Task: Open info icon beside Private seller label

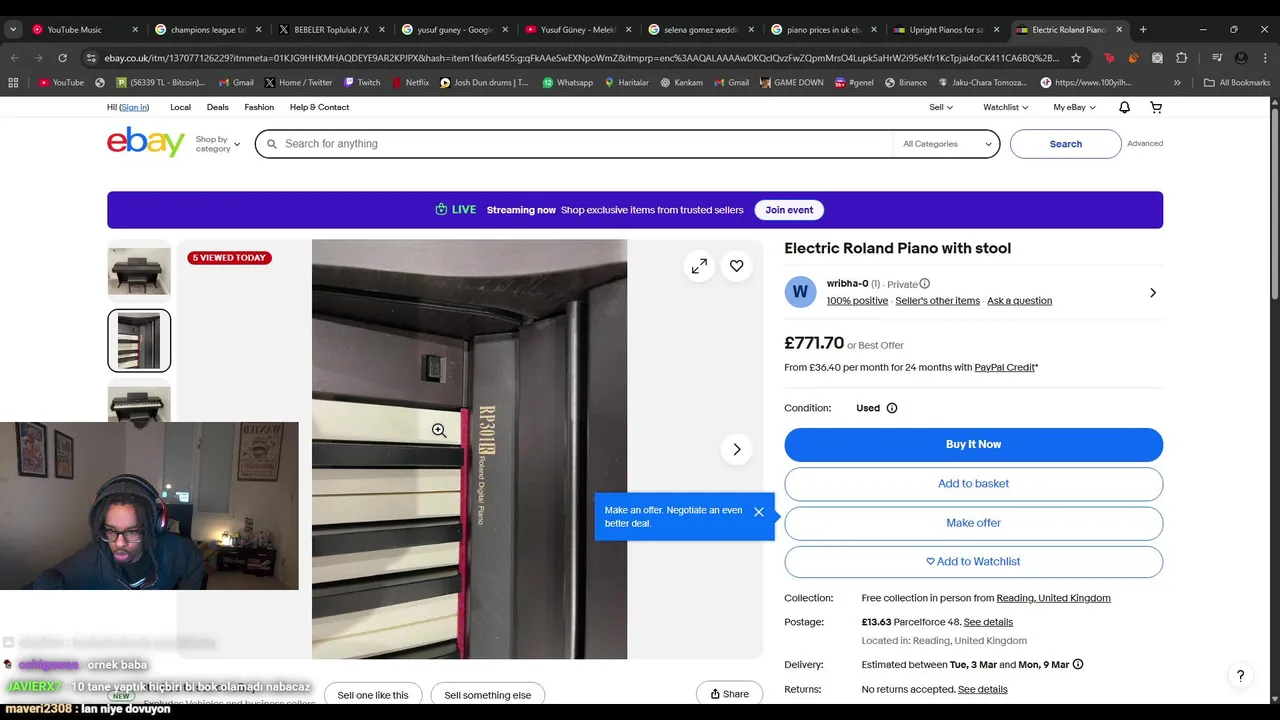Action: pyautogui.click(x=924, y=284)
